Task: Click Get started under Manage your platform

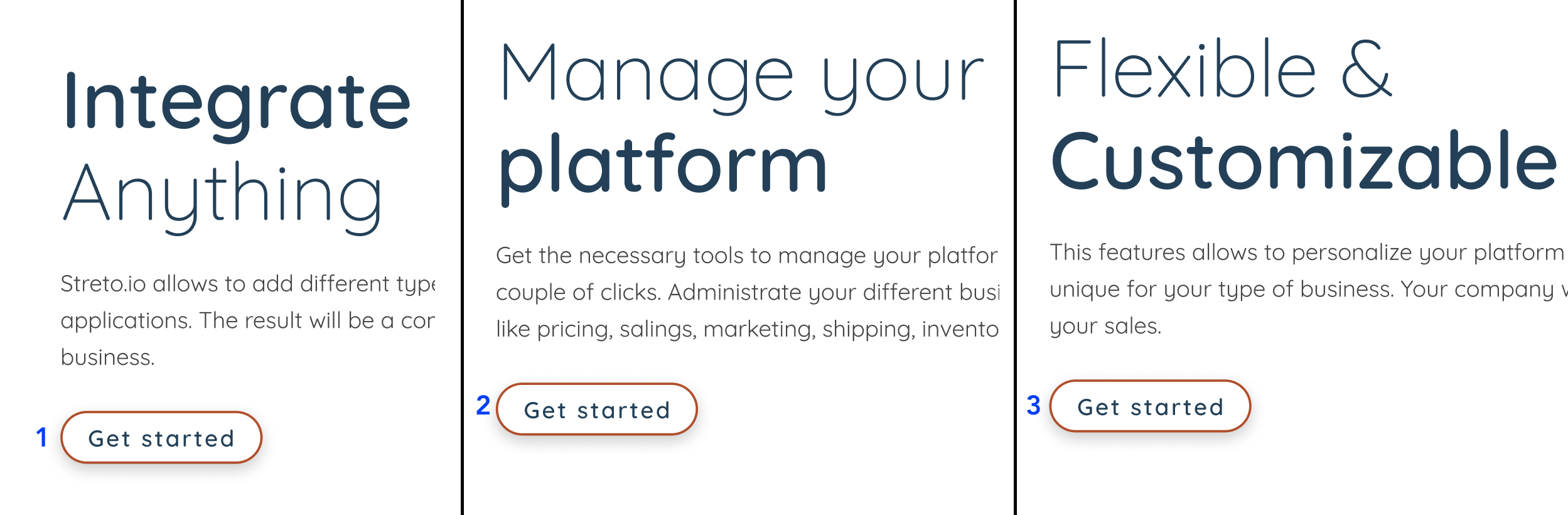Action: (596, 409)
